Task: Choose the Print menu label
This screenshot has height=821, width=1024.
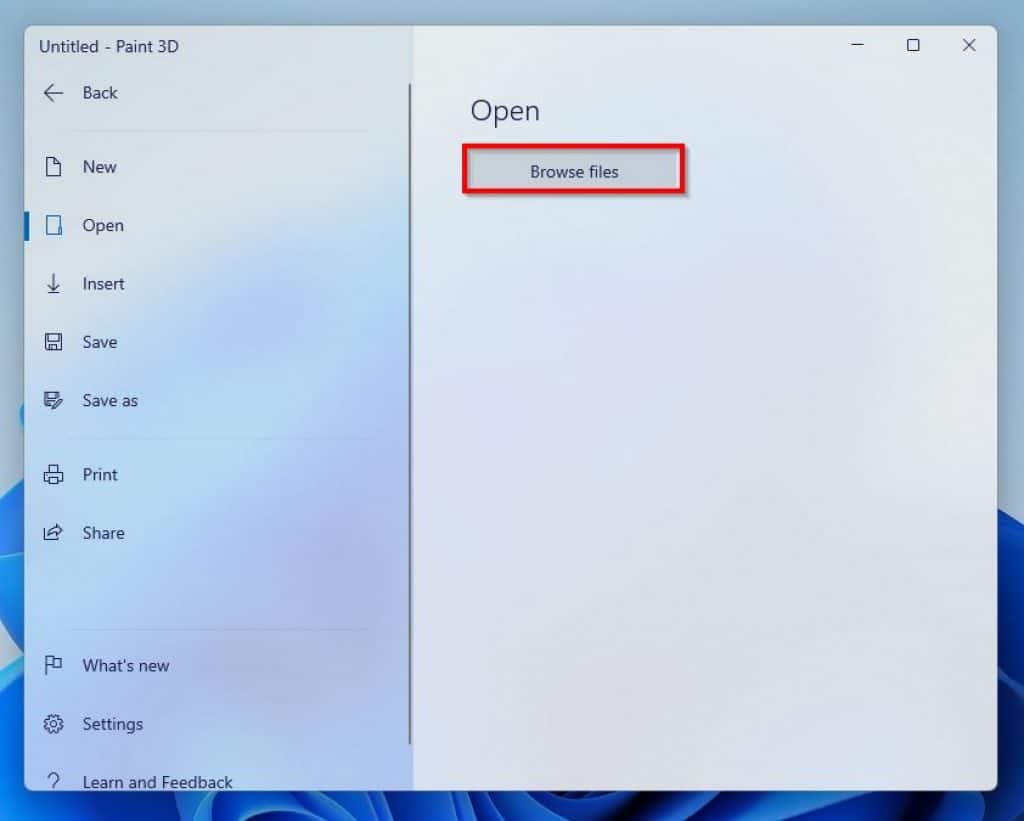Action: click(x=100, y=474)
